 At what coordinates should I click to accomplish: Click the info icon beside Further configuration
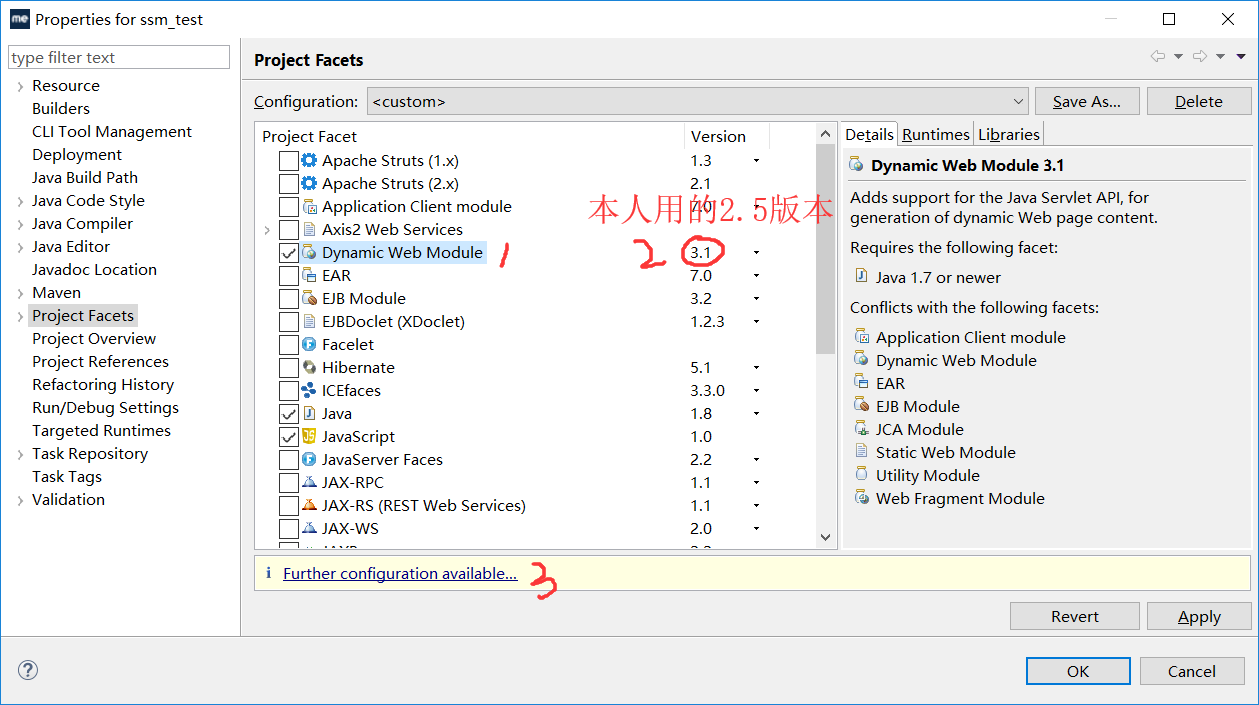point(268,573)
